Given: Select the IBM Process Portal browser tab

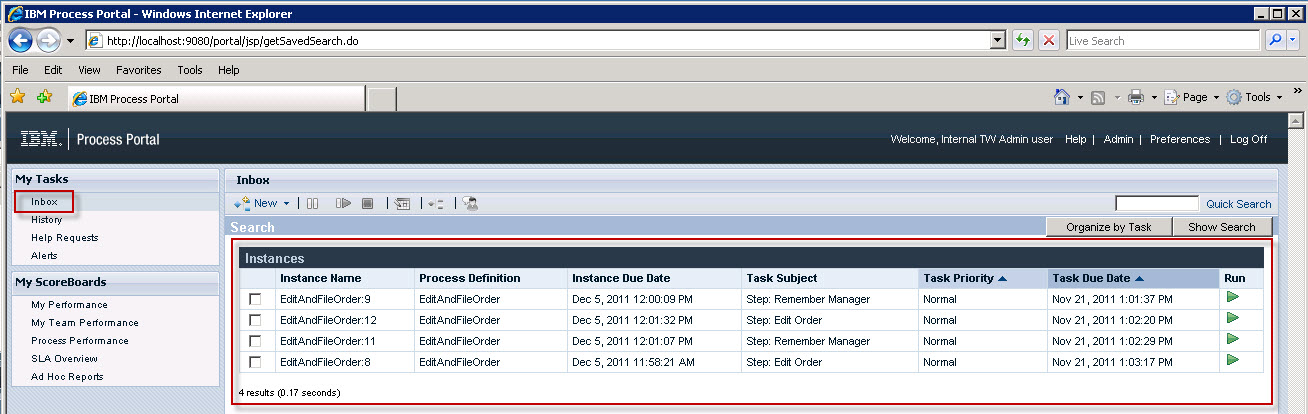Looking at the screenshot, I should (x=215, y=99).
